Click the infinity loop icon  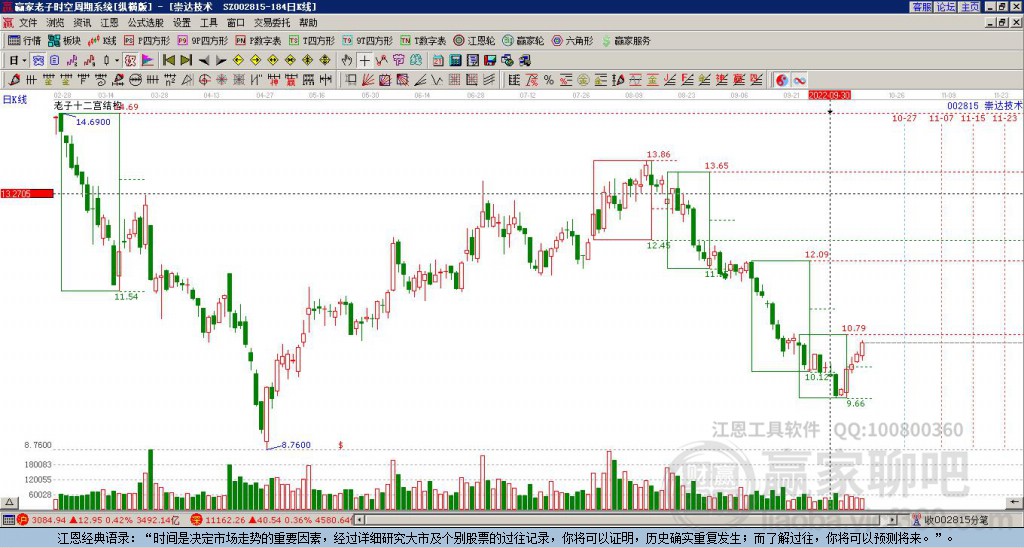point(799,80)
